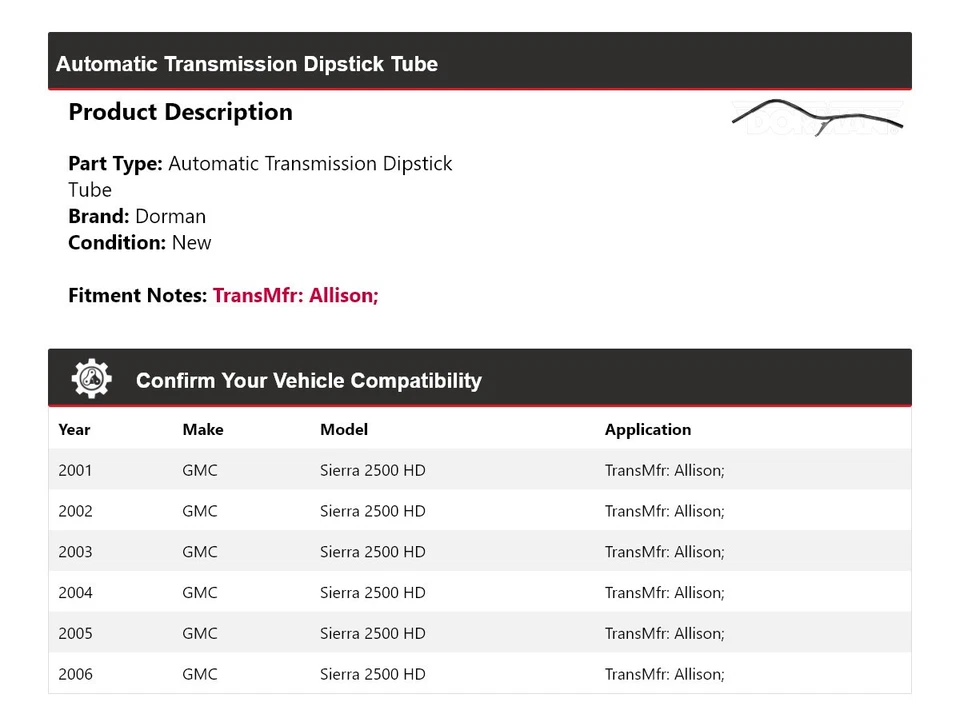Select the Make column header
Viewport: 960px width, 726px height.
coord(202,430)
